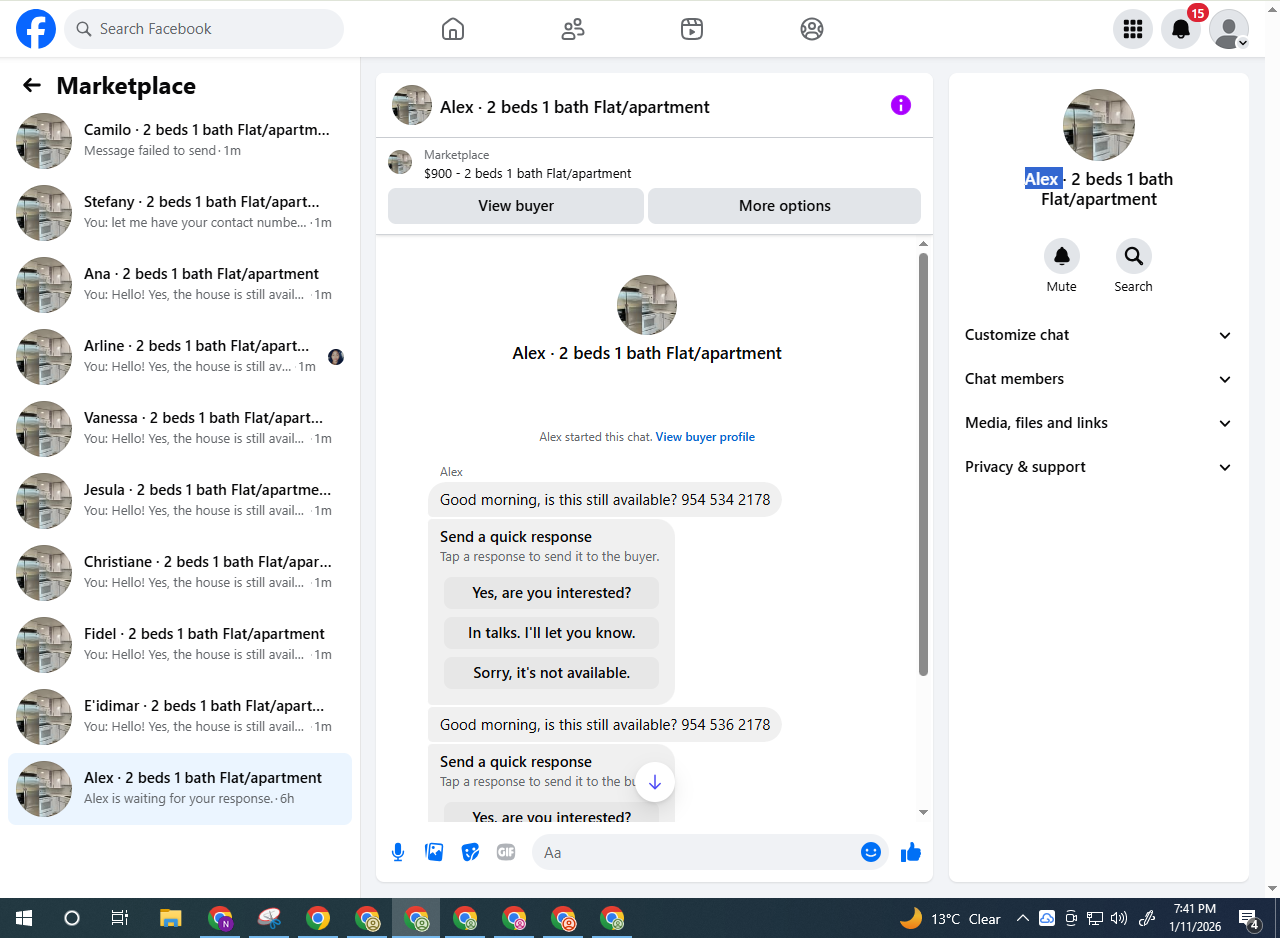
Task: Choose a sticker with the sticker icon
Action: (470, 852)
